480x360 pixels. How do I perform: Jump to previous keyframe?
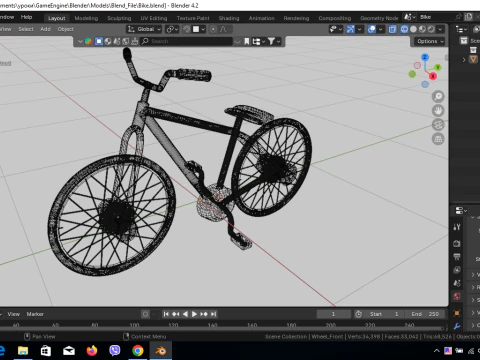tap(176, 314)
